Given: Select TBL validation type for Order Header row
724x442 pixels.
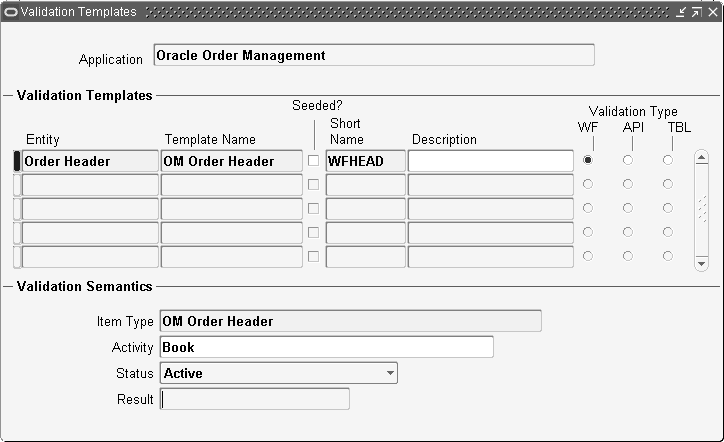Looking at the screenshot, I should point(668,160).
